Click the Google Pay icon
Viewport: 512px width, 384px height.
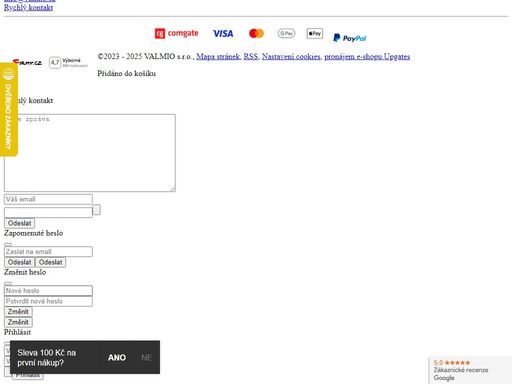(286, 33)
